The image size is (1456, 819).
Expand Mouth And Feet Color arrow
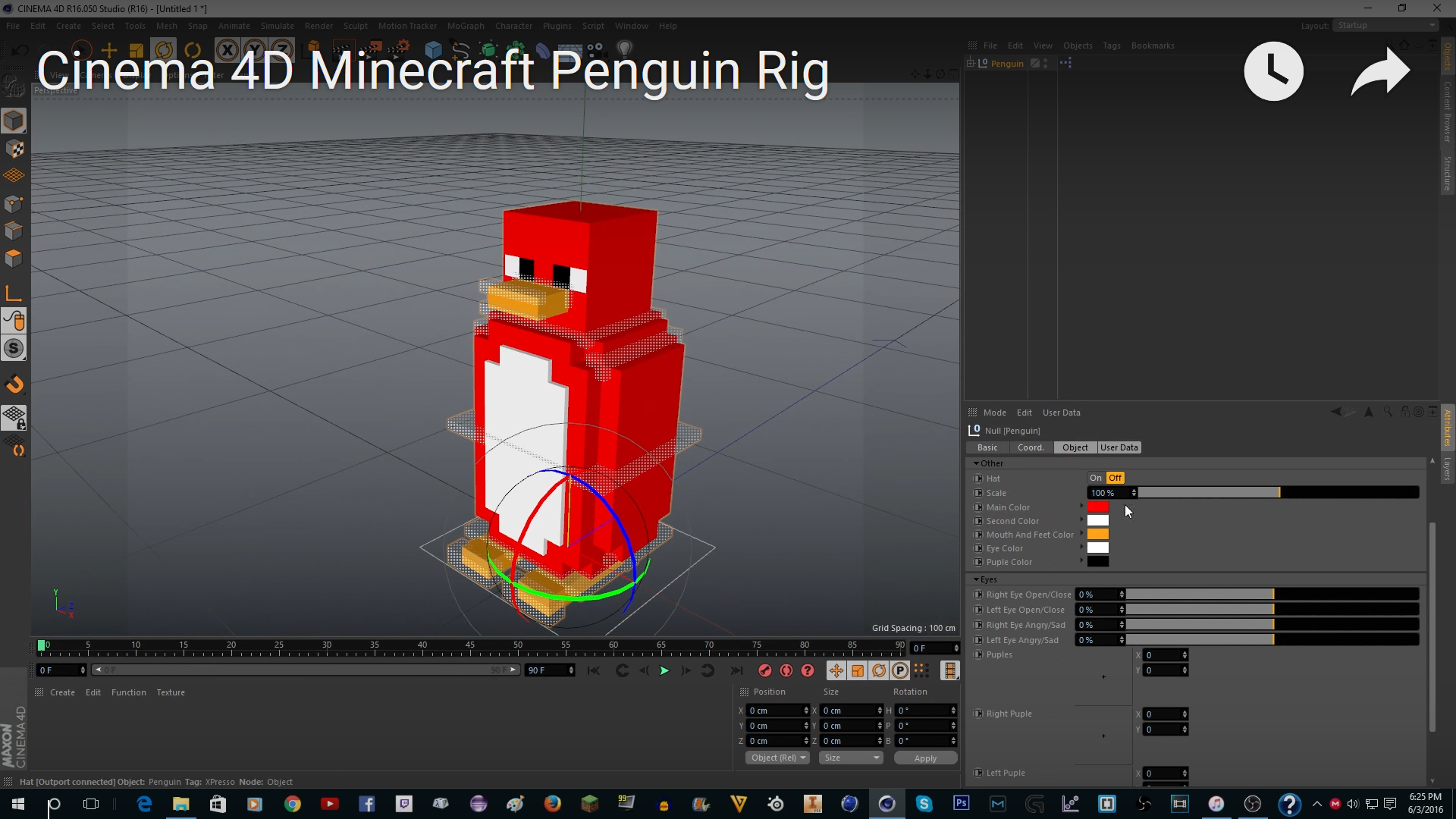point(1081,533)
